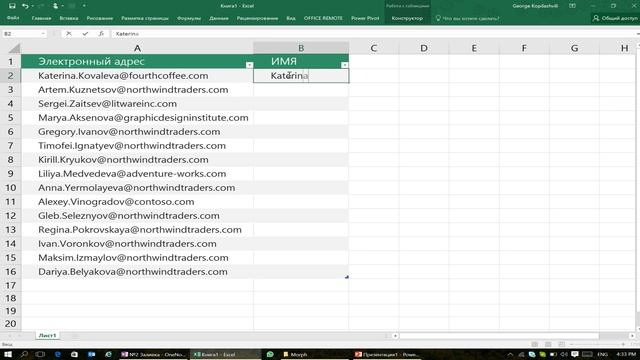
Task: Switch to Page Layout view in status bar
Action: coord(548,344)
